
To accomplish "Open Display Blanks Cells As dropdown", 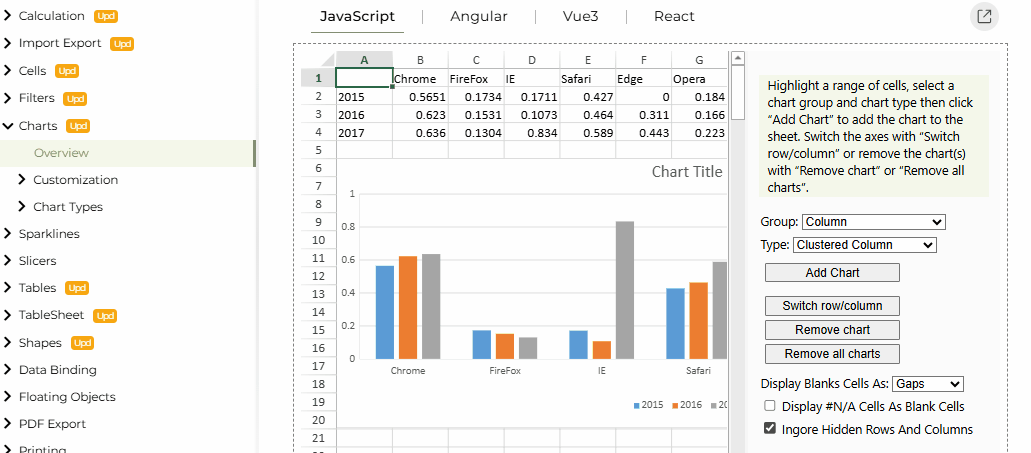I will [x=927, y=384].
